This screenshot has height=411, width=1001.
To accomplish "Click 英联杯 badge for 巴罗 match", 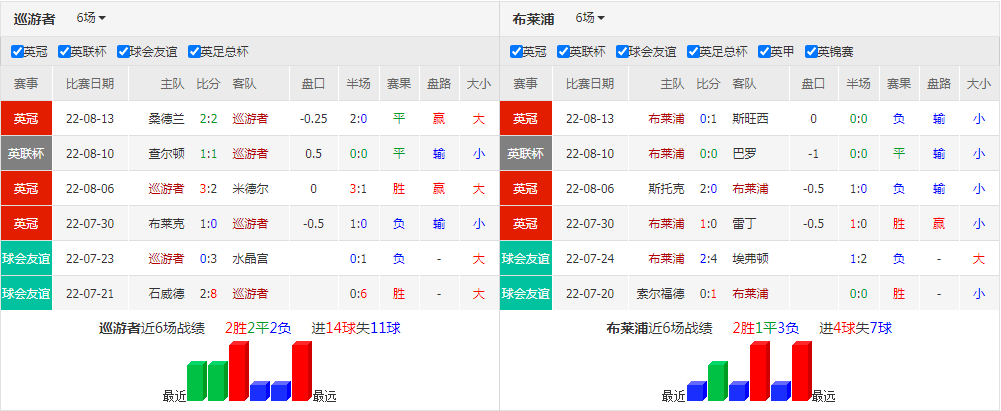I will coord(525,154).
